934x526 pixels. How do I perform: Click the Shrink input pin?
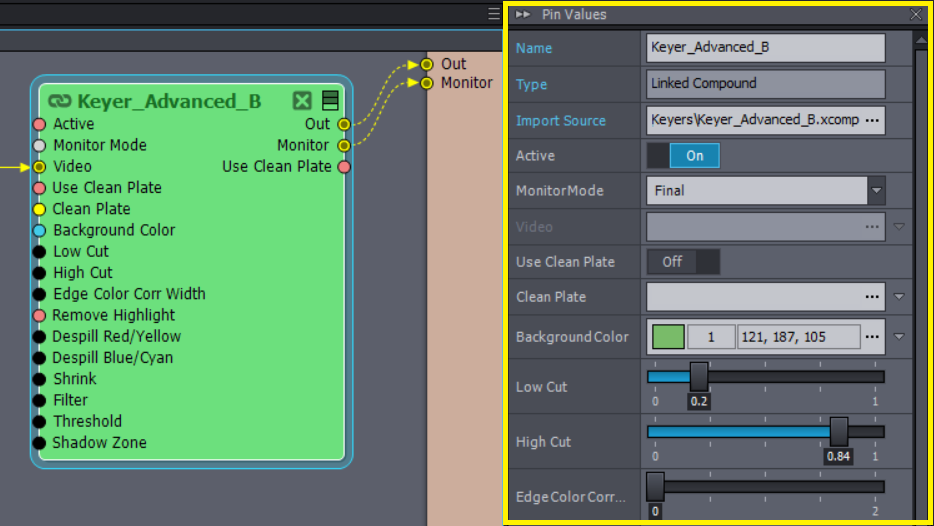39,379
